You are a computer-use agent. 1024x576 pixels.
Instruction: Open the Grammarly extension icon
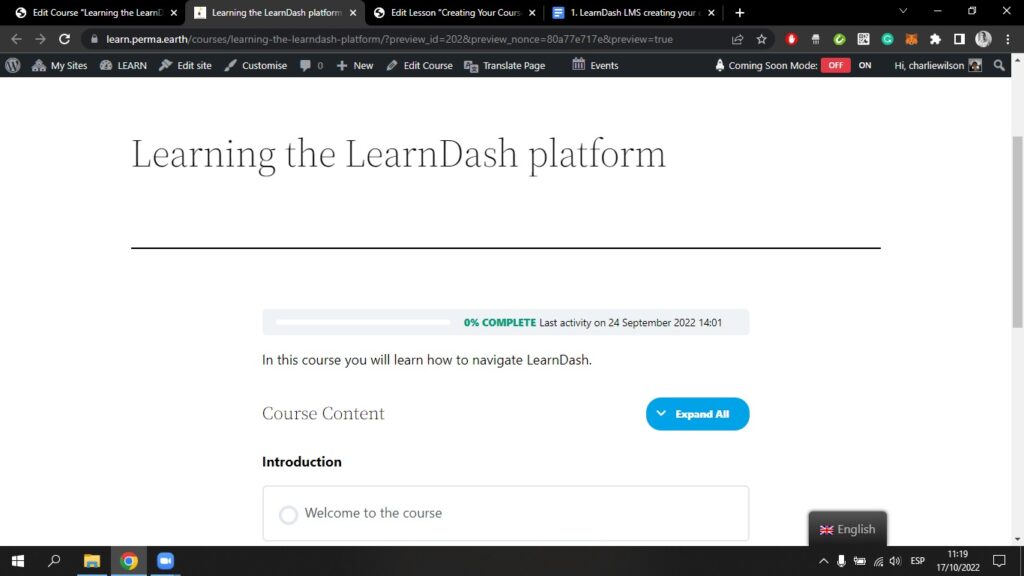click(887, 39)
